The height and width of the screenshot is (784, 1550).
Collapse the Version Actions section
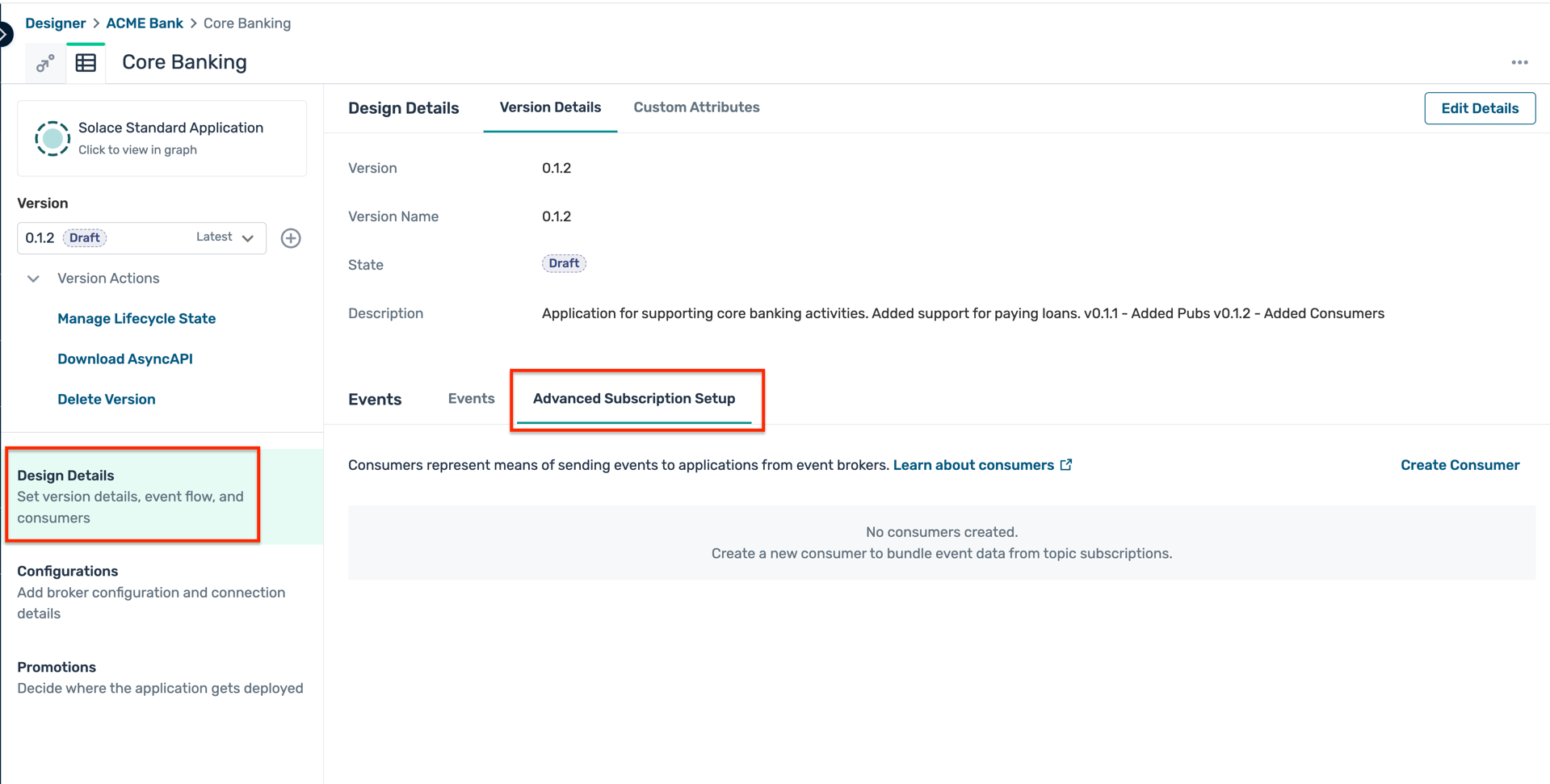tap(33, 279)
